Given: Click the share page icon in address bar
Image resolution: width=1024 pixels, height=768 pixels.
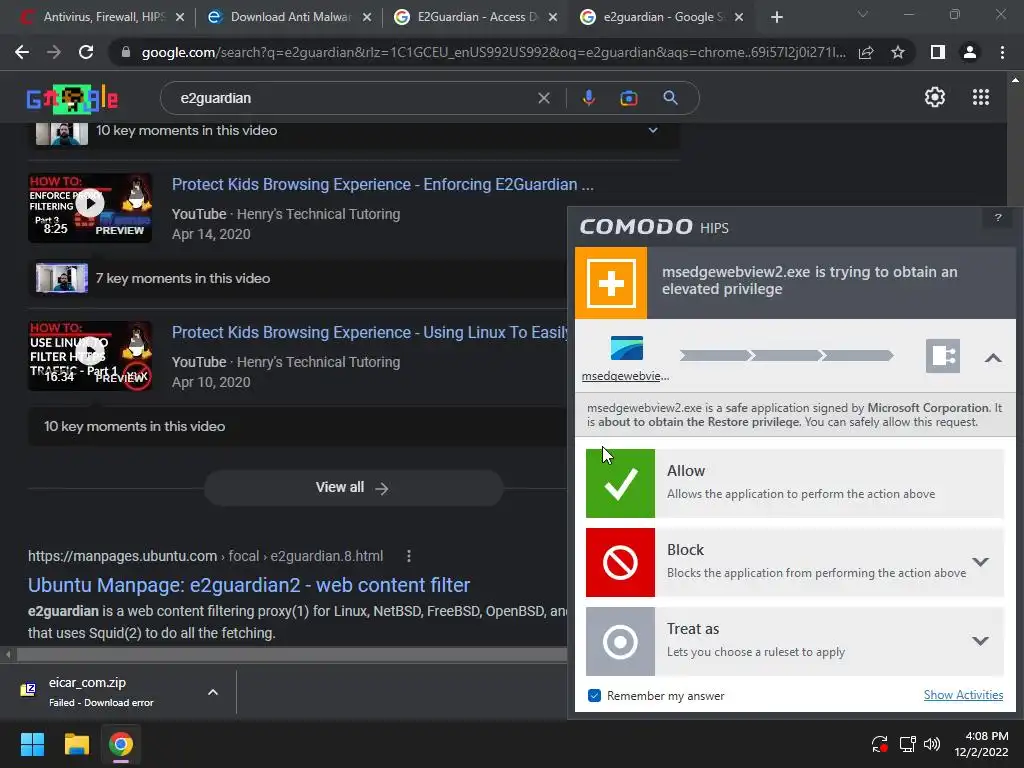Looking at the screenshot, I should point(866,52).
